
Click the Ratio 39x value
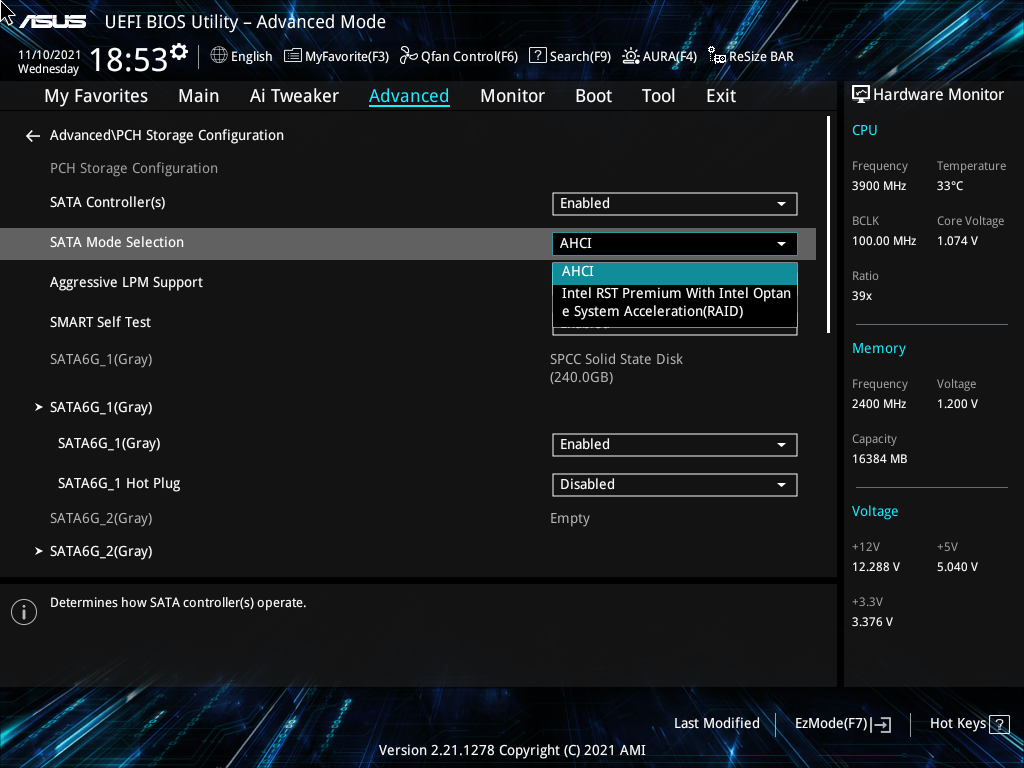click(x=861, y=296)
